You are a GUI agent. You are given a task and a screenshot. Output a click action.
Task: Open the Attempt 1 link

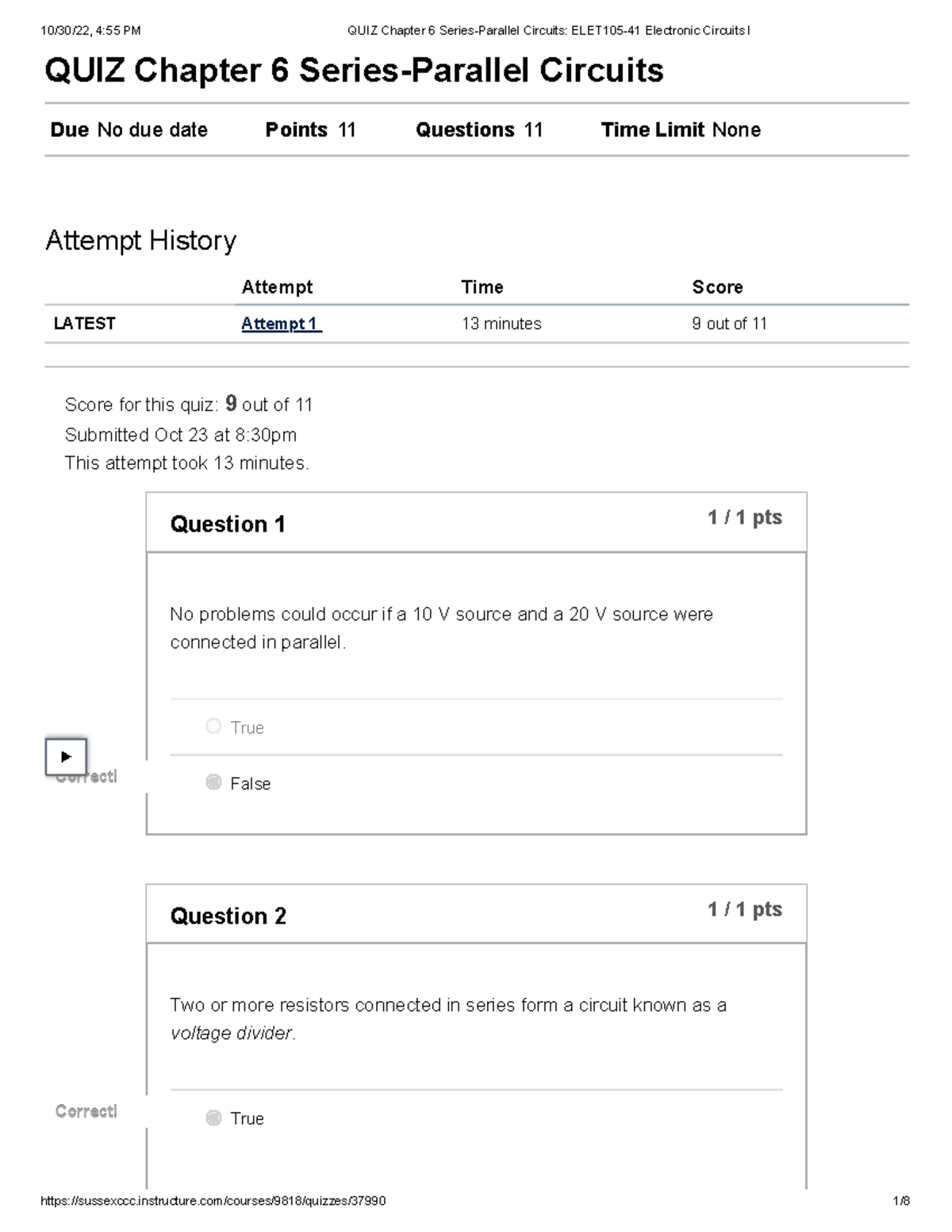click(x=281, y=324)
